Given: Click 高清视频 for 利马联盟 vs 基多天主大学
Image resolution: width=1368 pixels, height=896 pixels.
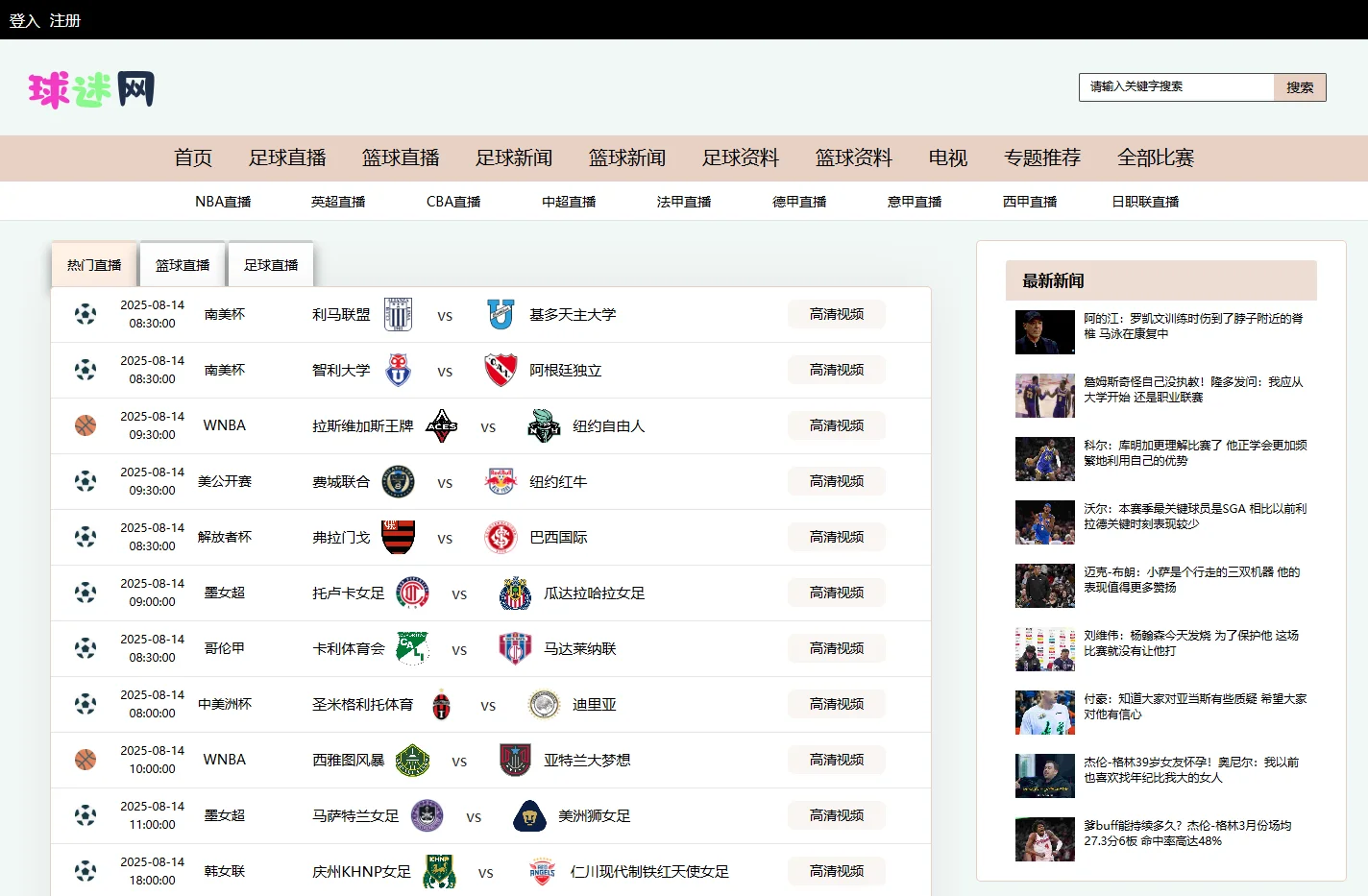Looking at the screenshot, I should coord(837,314).
